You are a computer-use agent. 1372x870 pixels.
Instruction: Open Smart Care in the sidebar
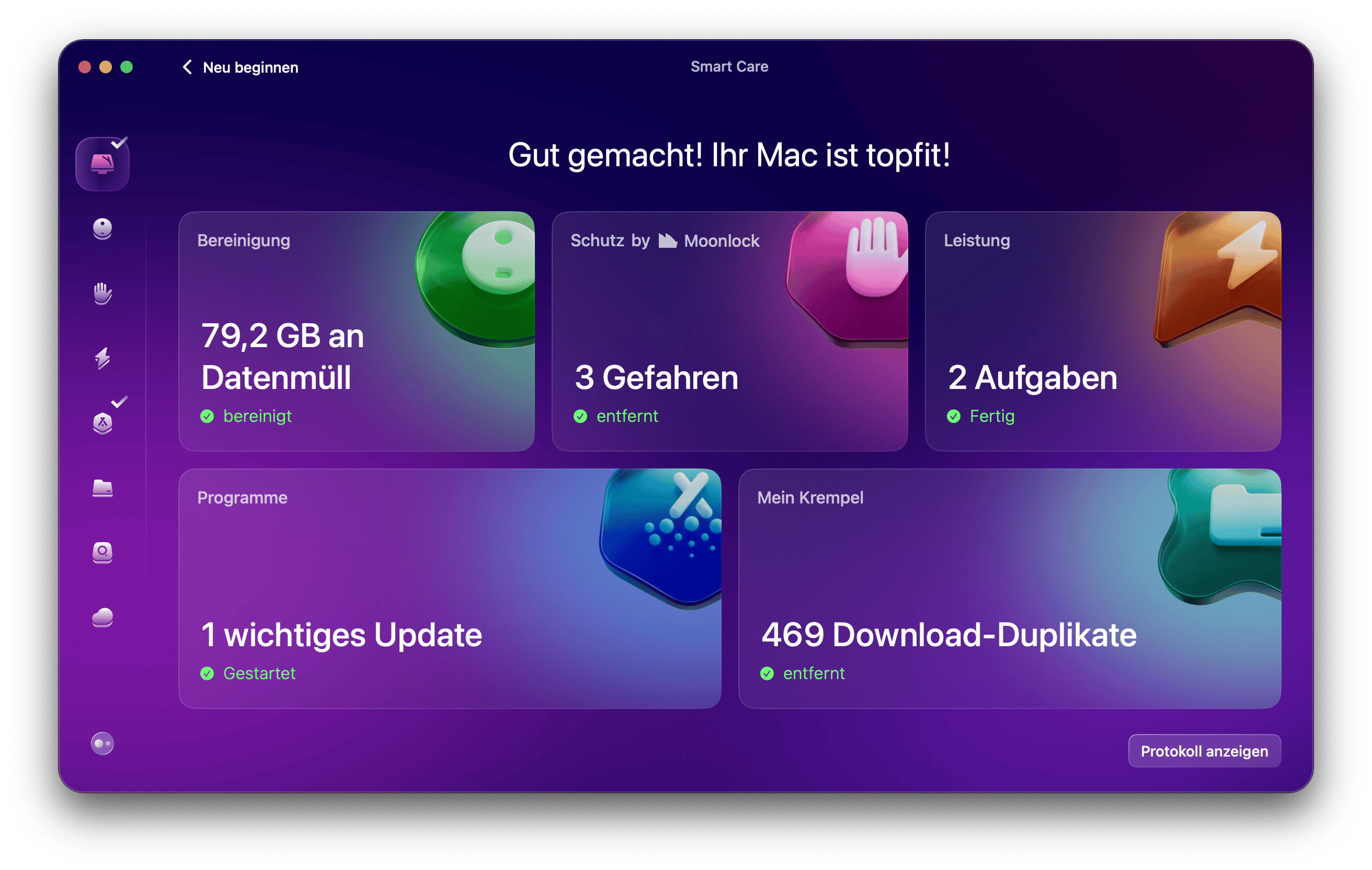(102, 164)
